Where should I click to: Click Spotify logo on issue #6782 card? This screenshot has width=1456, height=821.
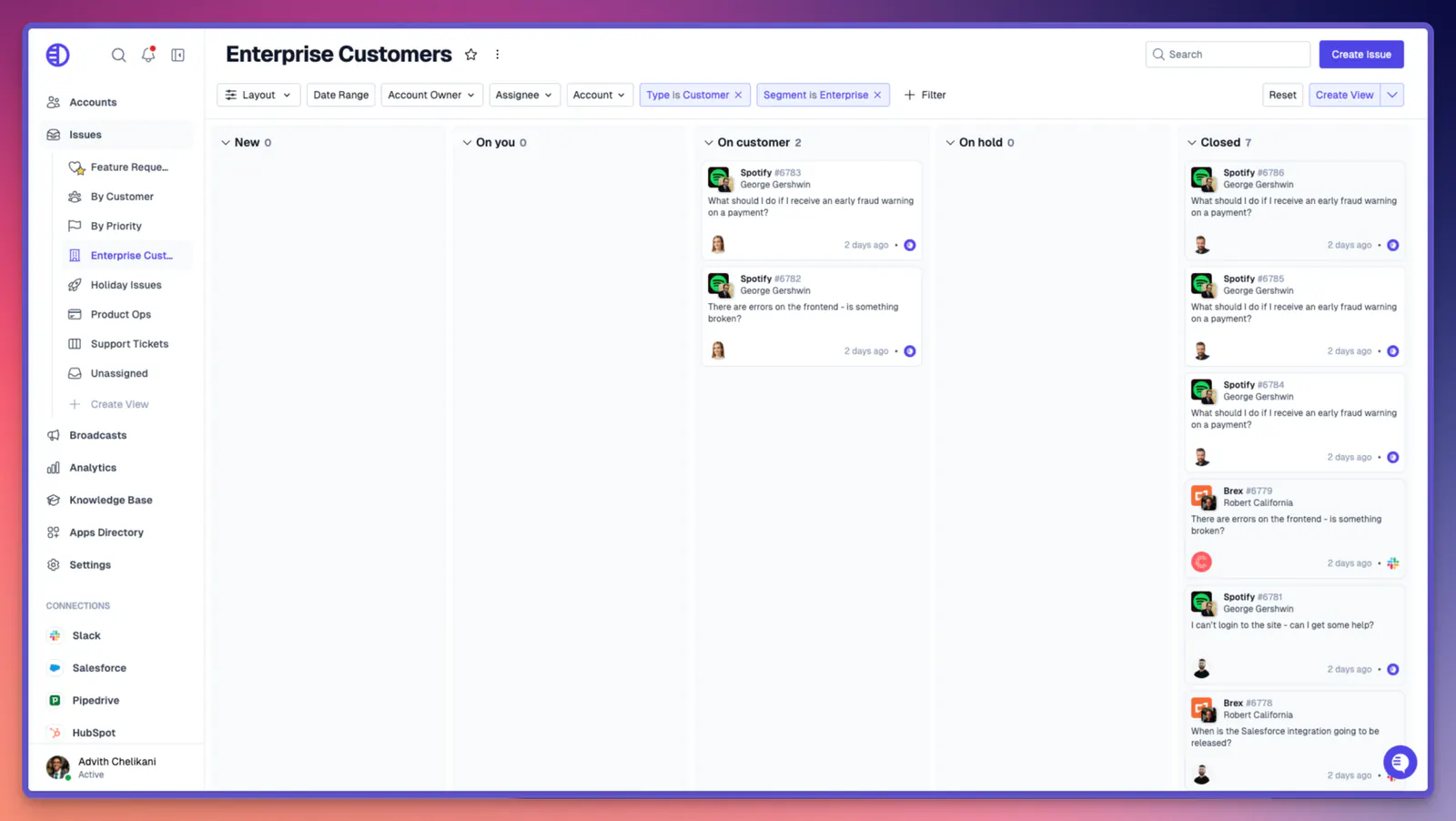719,284
